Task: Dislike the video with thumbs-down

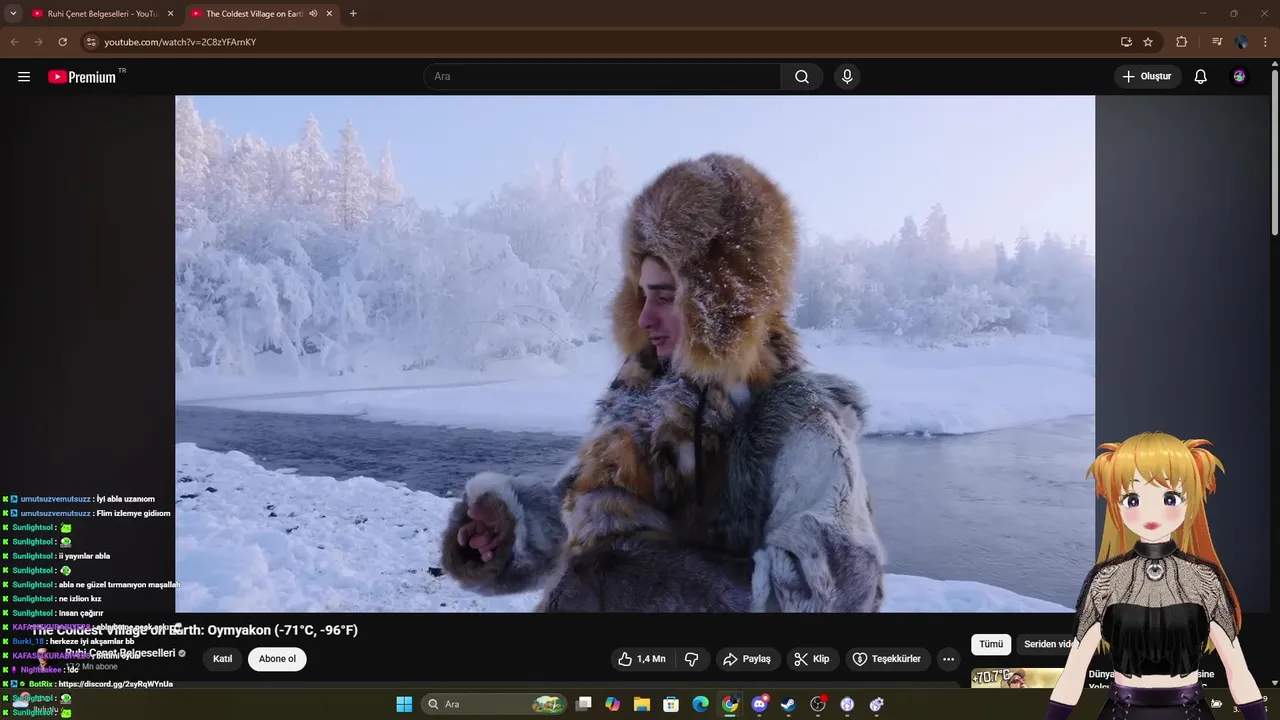Action: 691,659
